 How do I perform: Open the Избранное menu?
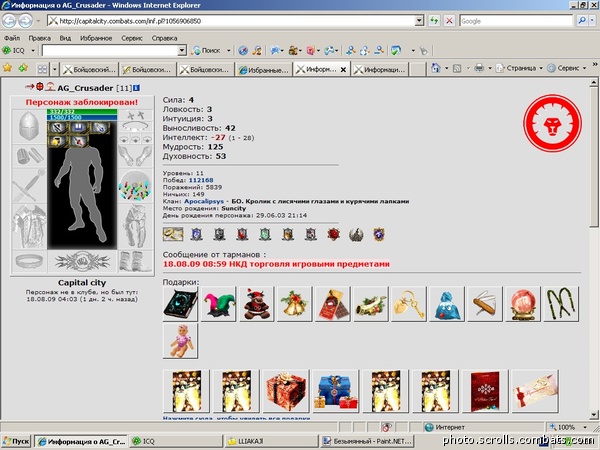point(96,38)
